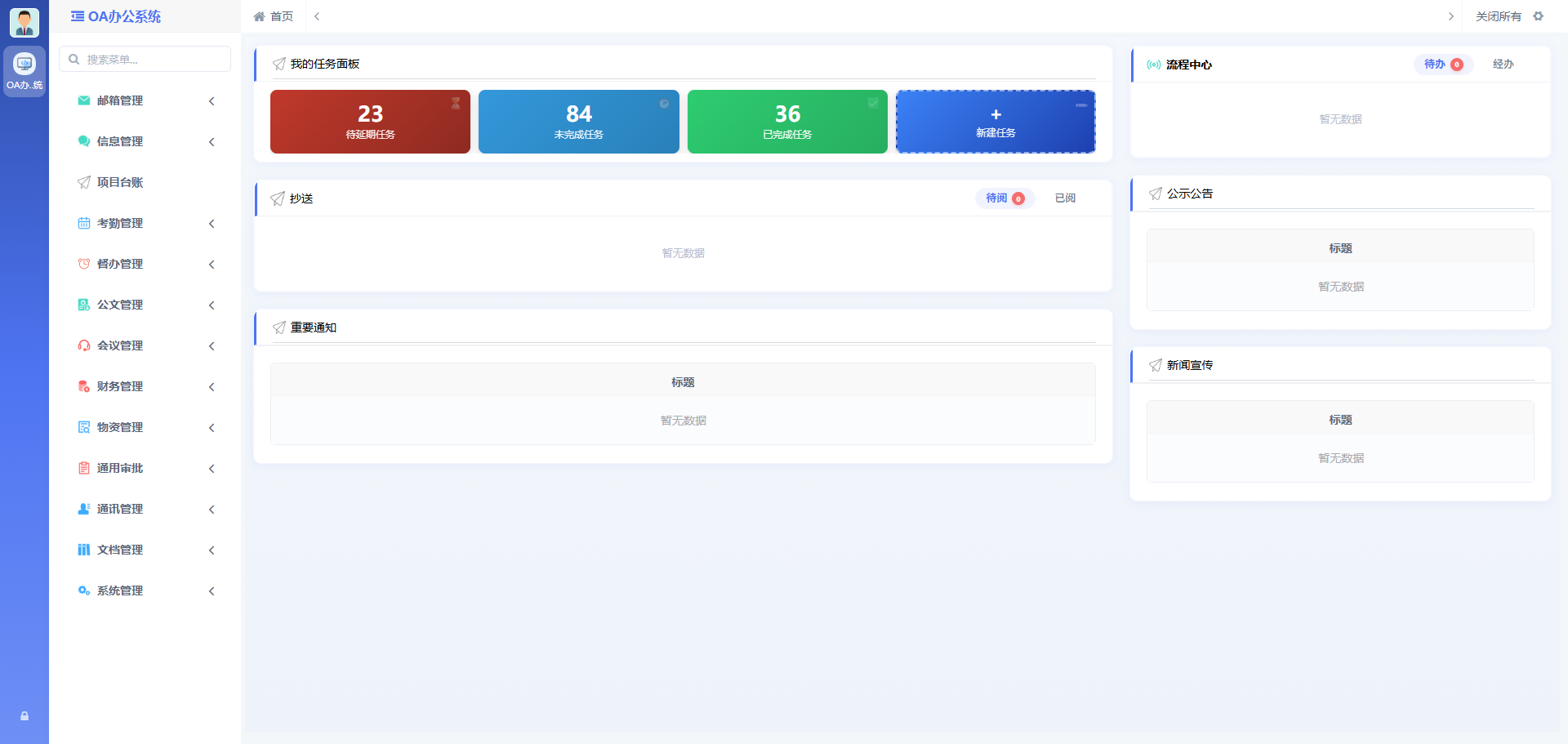Image resolution: width=1568 pixels, height=744 pixels.
Task: Expand the 财务管理 menu chevron
Action: (212, 387)
